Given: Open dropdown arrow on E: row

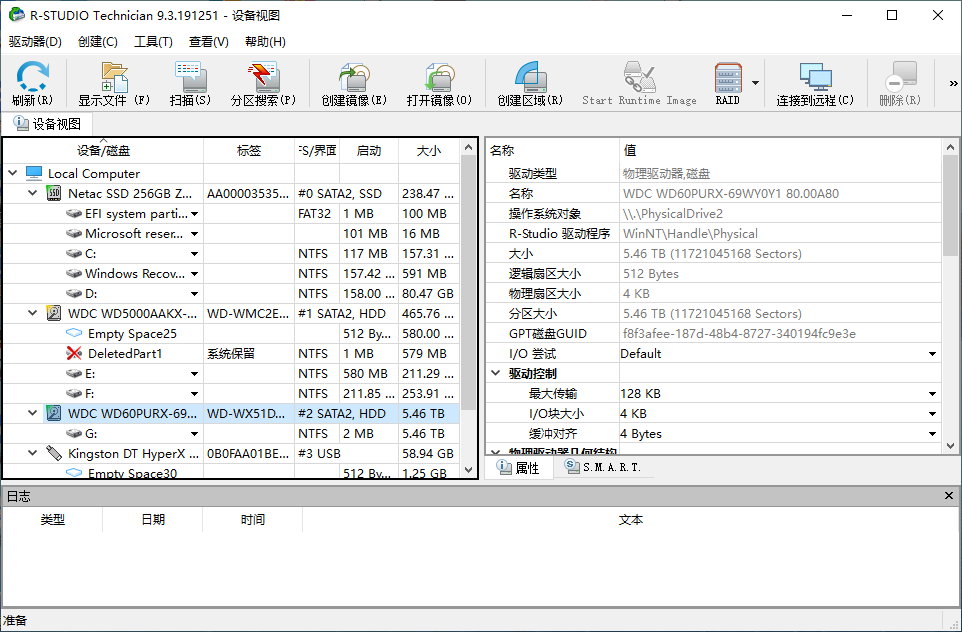Looking at the screenshot, I should point(194,374).
